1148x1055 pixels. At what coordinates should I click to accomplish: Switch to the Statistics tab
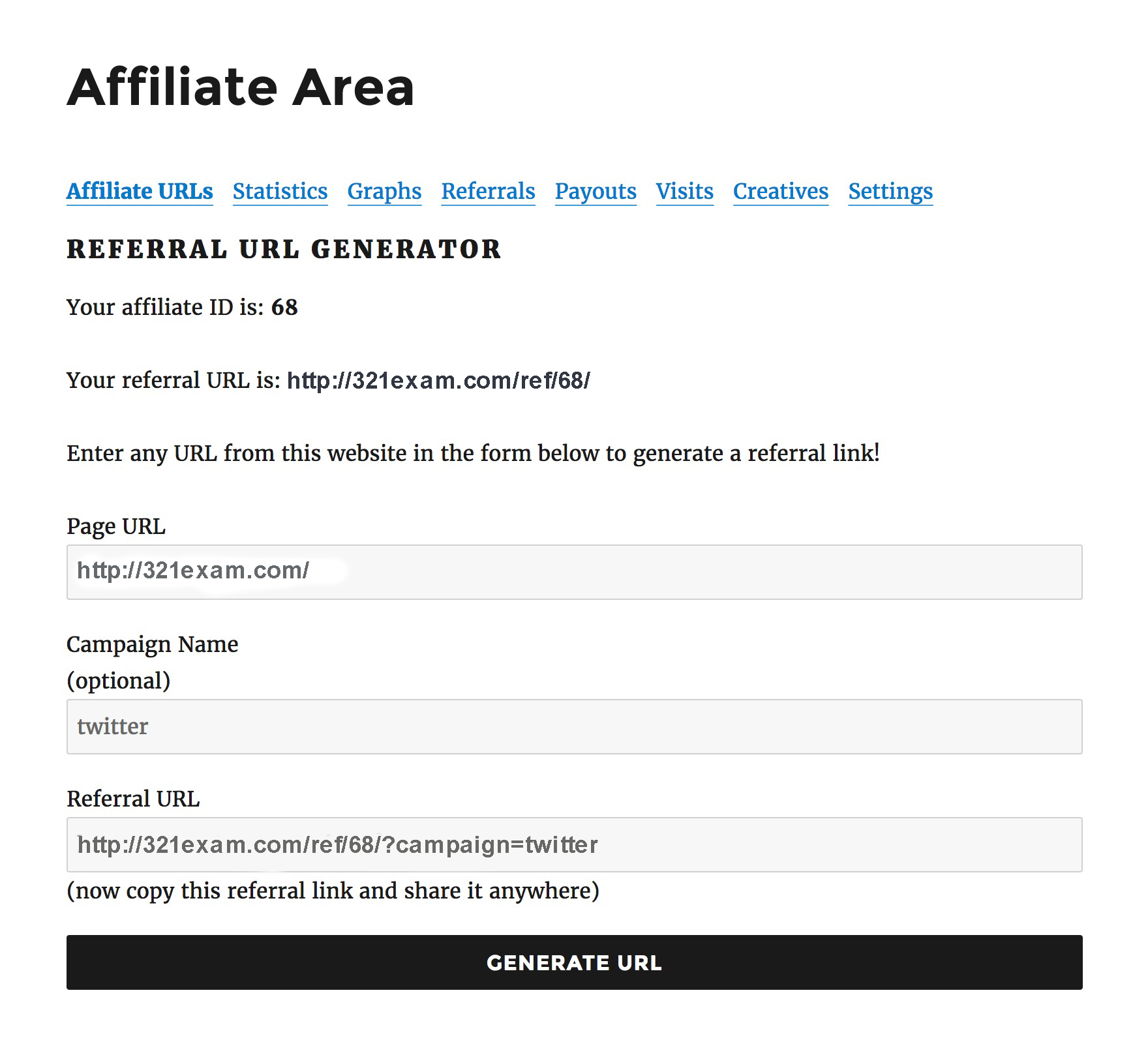tap(280, 191)
